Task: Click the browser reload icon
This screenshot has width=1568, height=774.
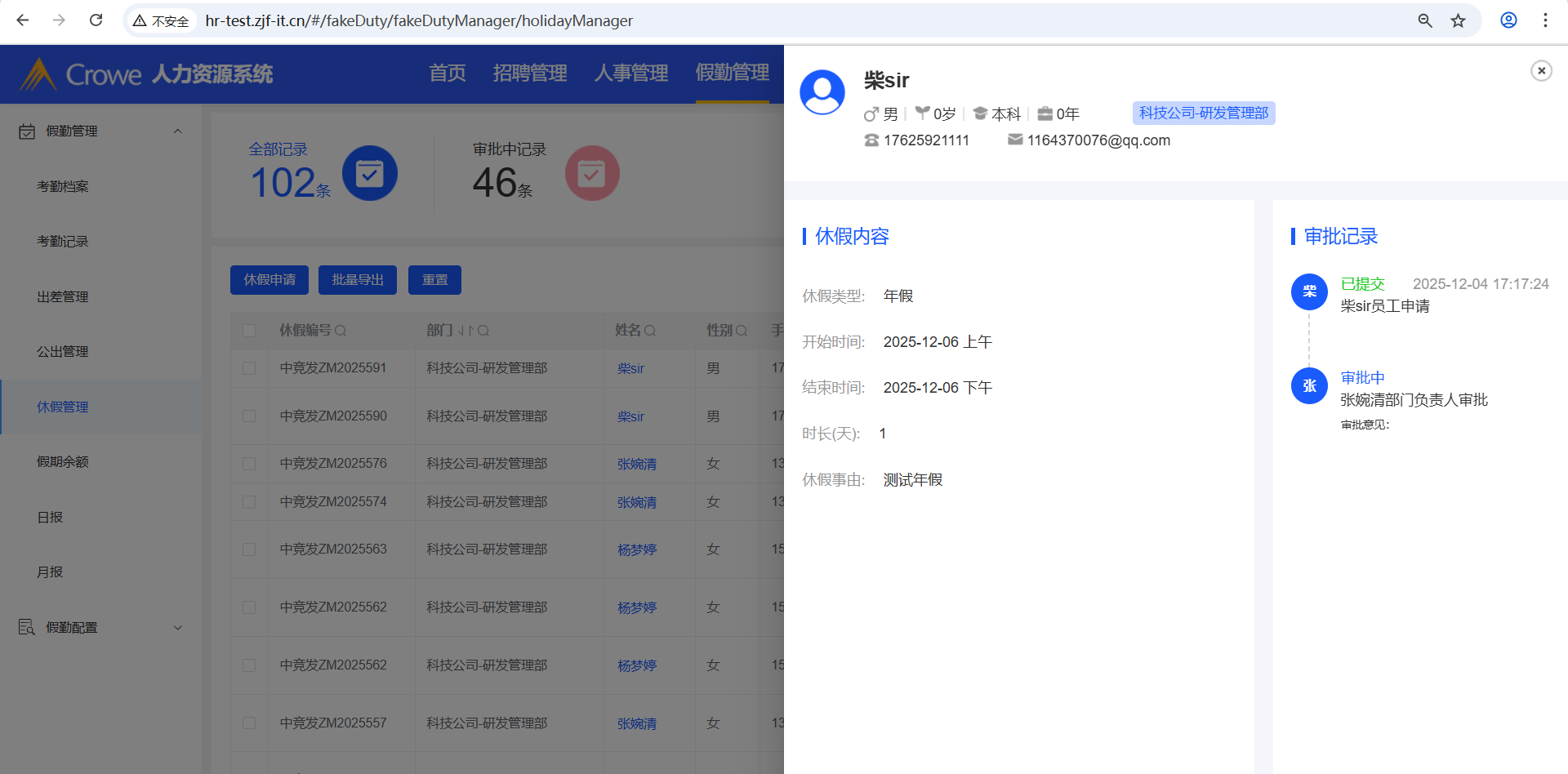Action: (96, 20)
